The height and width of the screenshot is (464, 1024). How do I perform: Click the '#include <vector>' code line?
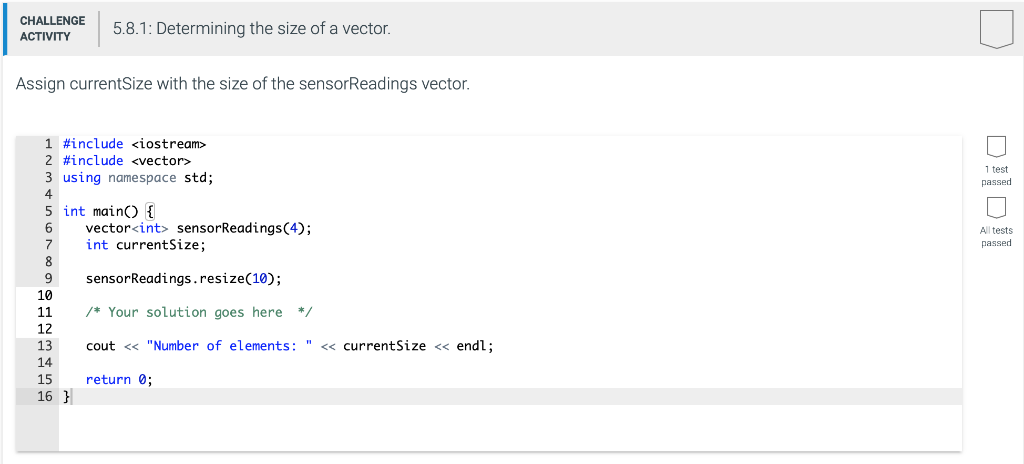[126, 161]
